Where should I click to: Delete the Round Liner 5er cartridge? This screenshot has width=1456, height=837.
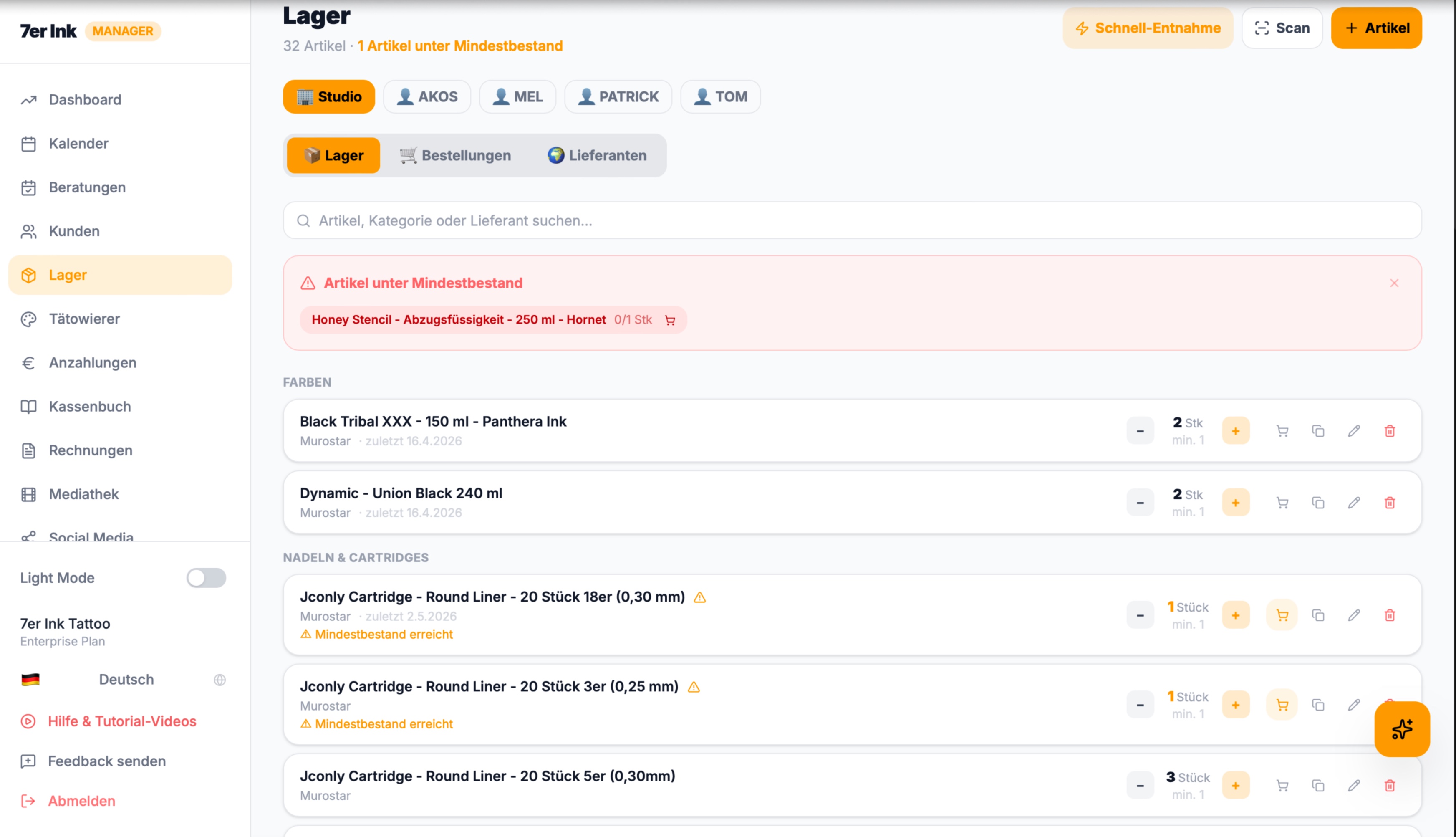[1390, 786]
